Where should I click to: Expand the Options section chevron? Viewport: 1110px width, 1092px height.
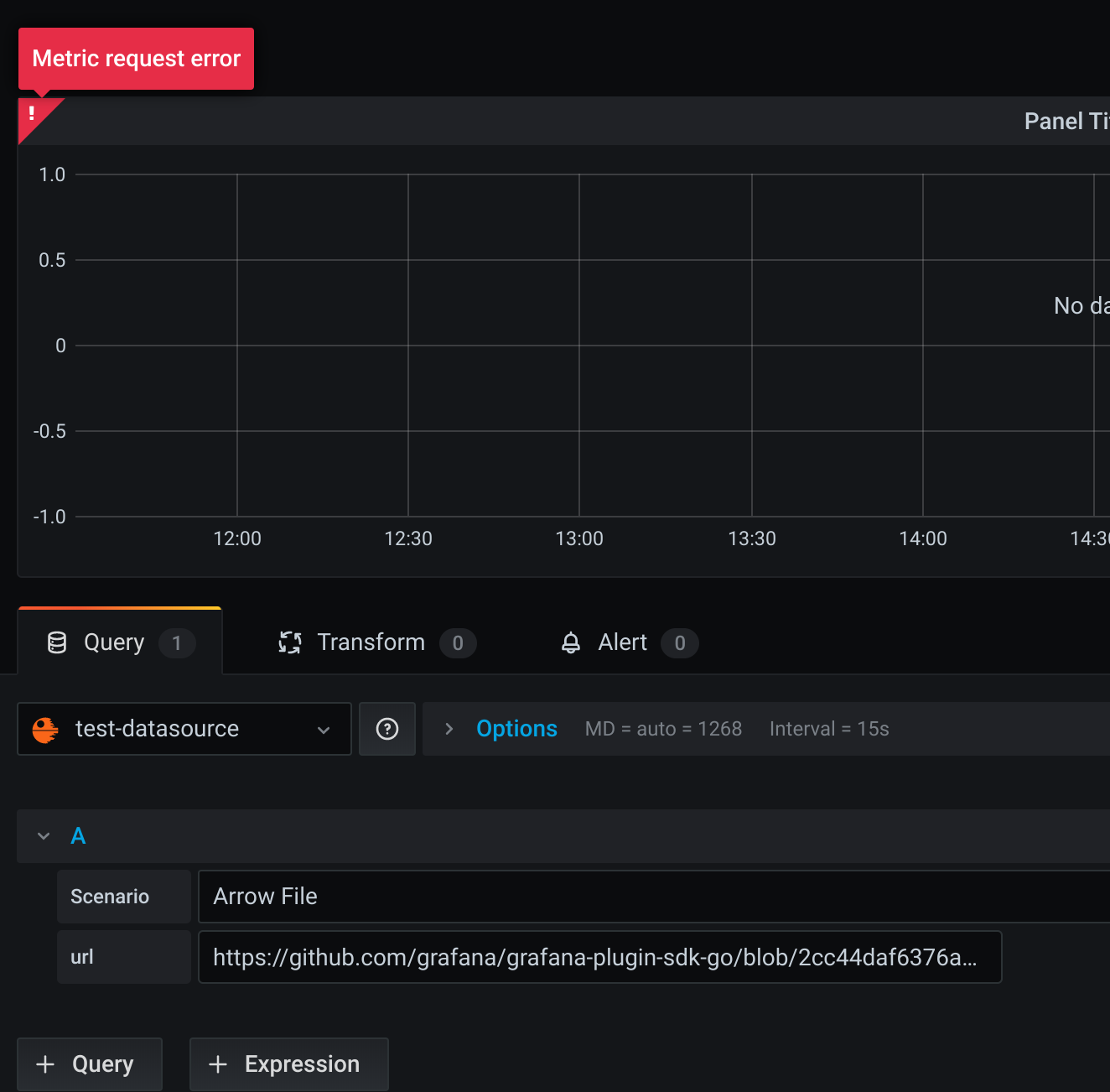449,729
